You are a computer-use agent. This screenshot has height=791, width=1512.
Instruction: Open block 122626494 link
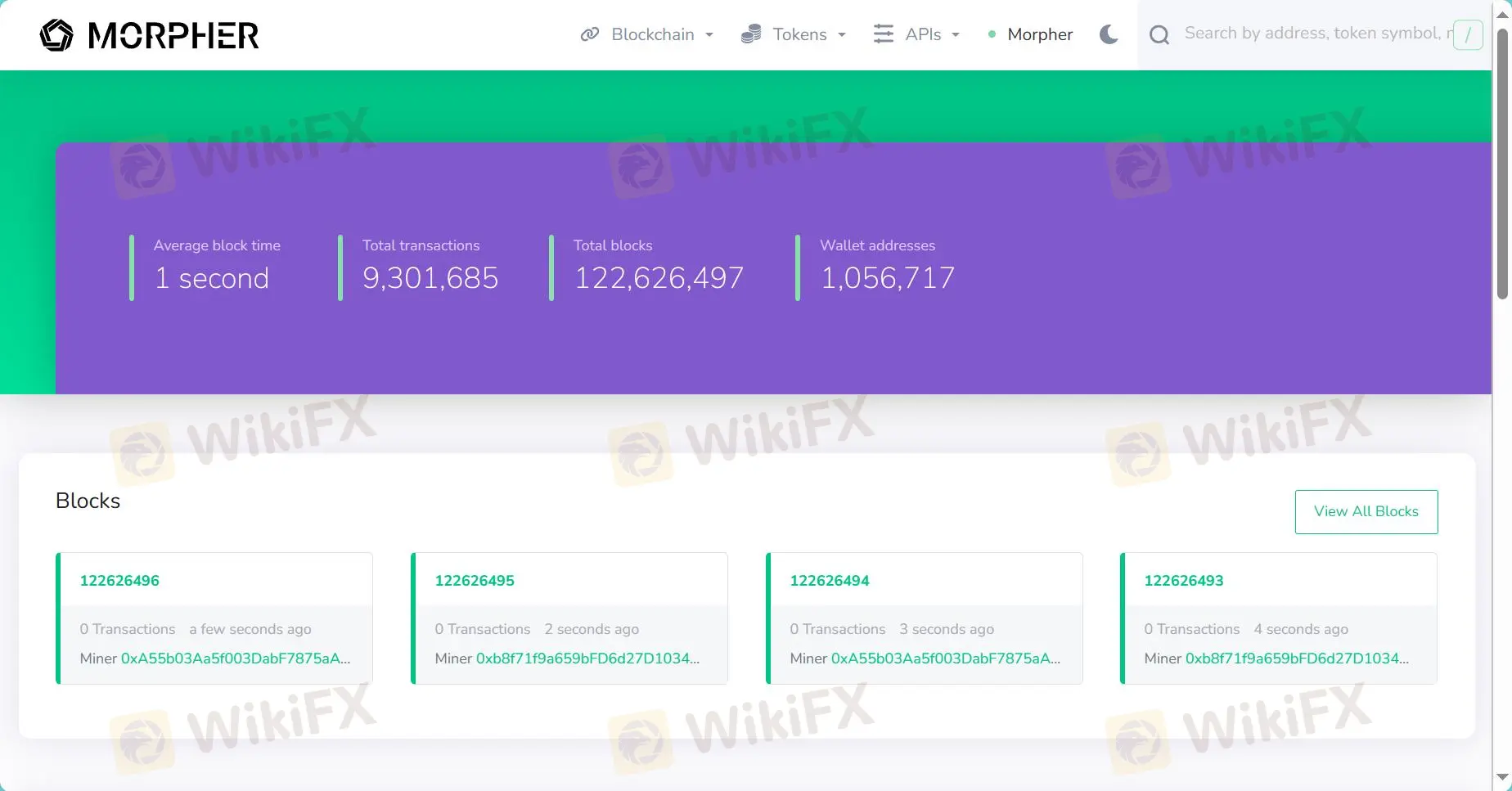(830, 581)
